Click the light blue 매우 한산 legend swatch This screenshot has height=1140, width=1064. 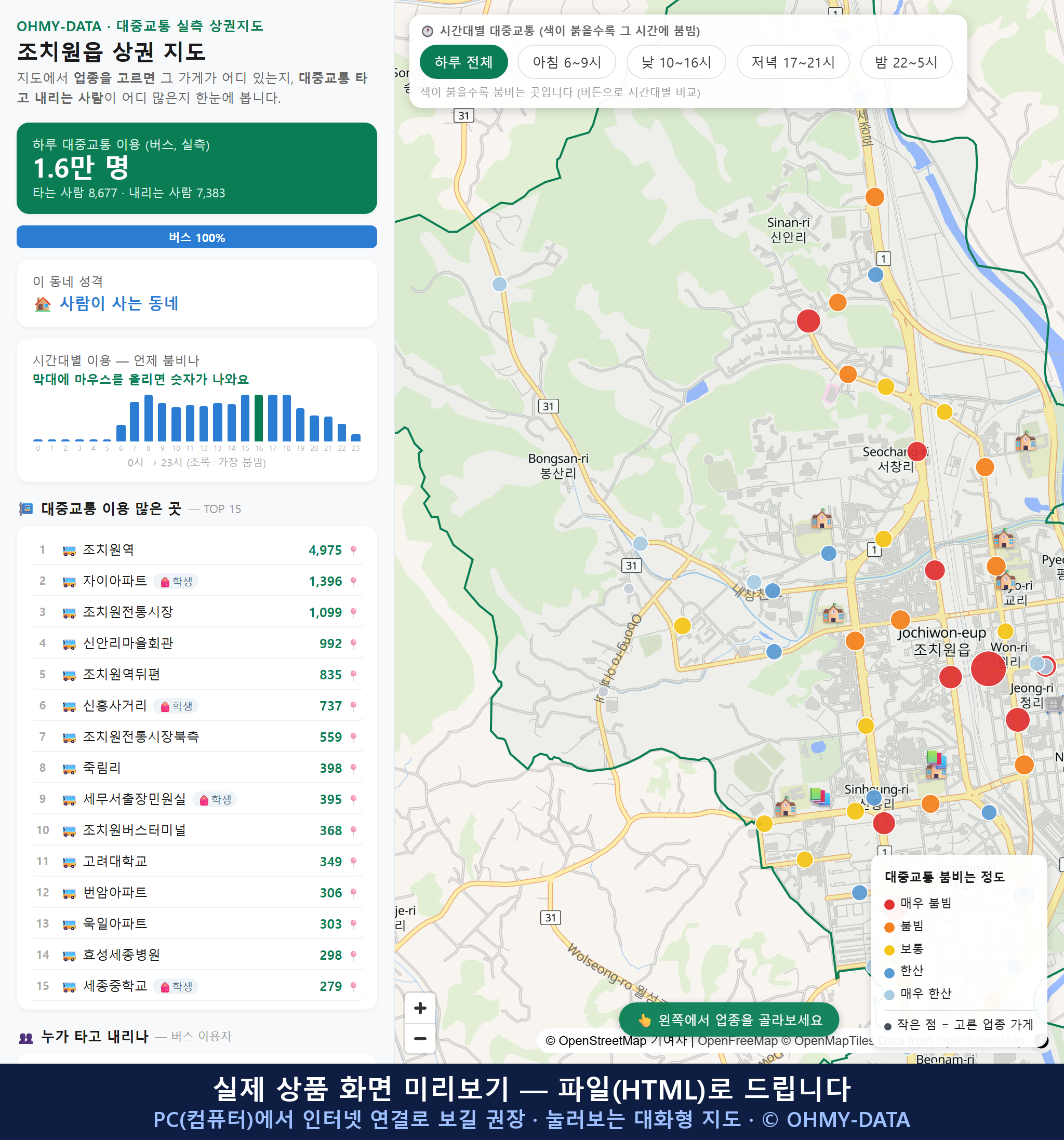pos(889,995)
